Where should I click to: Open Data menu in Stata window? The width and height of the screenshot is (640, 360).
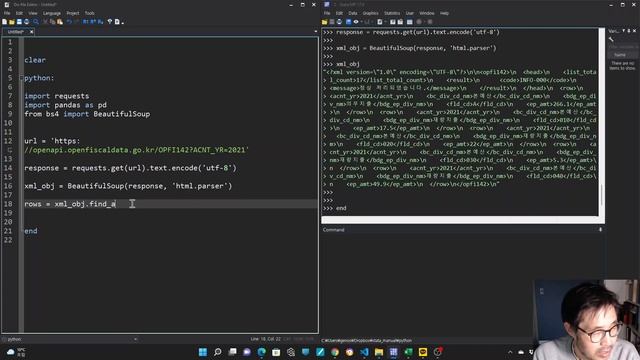coord(353,13)
